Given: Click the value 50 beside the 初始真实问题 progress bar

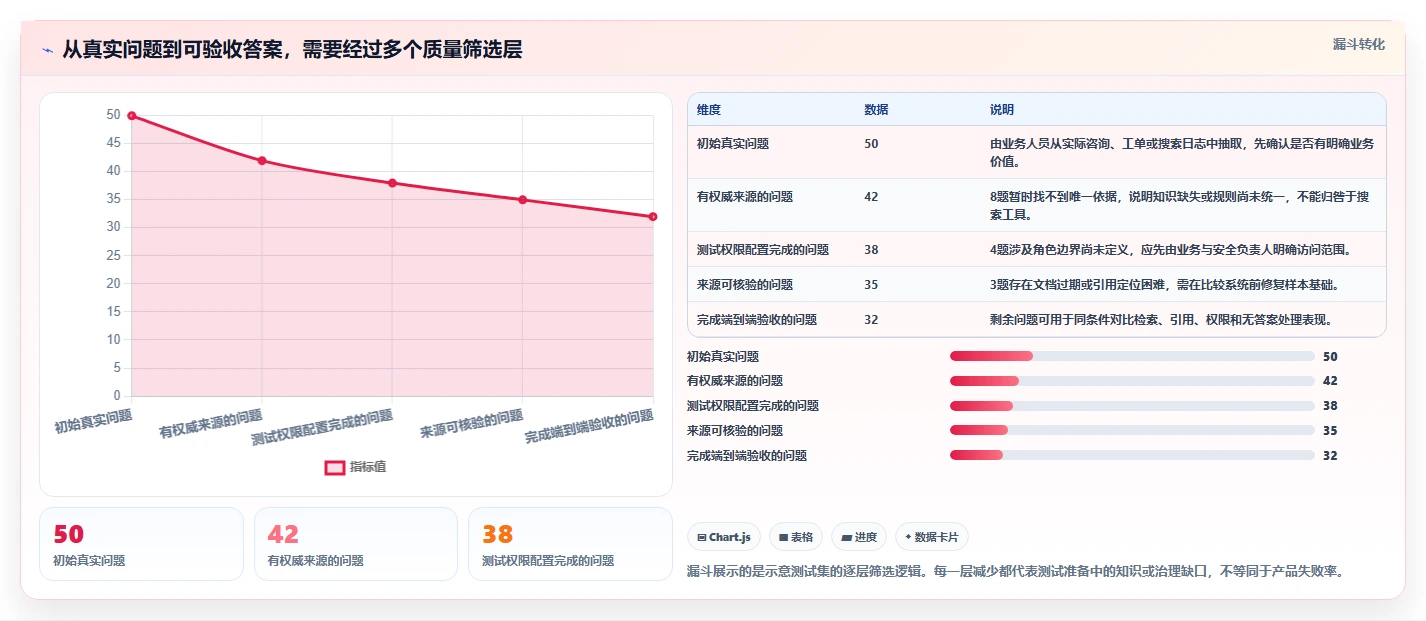Looking at the screenshot, I should click(1330, 356).
